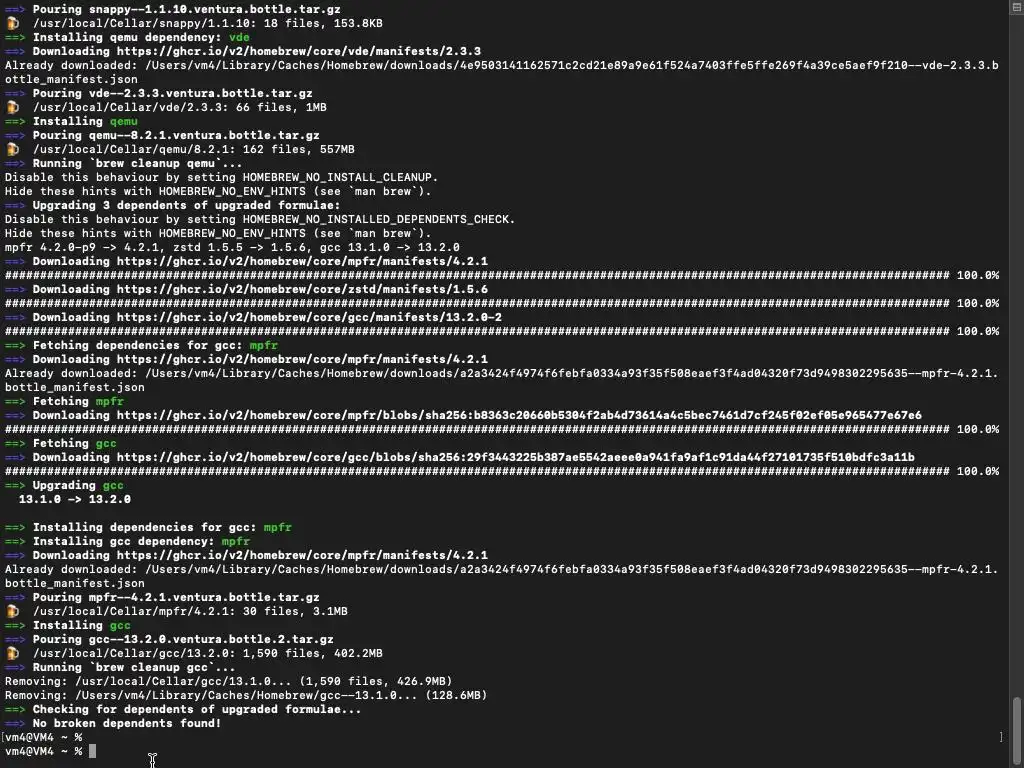Click the gcc manifests/13.2.0-2 download URL
Screen dimensions: 1024x768
coord(310,317)
